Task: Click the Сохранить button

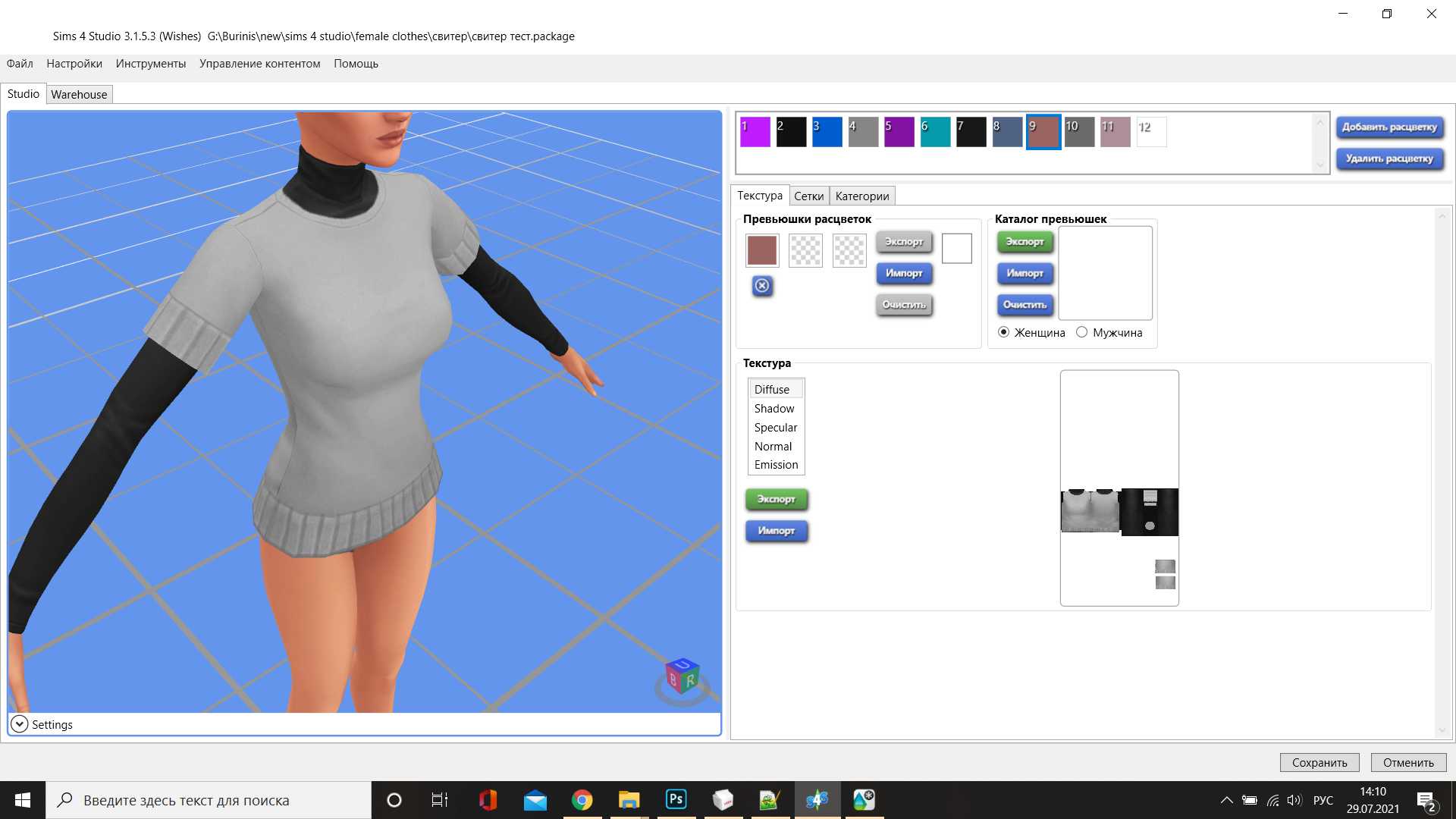Action: click(x=1319, y=762)
